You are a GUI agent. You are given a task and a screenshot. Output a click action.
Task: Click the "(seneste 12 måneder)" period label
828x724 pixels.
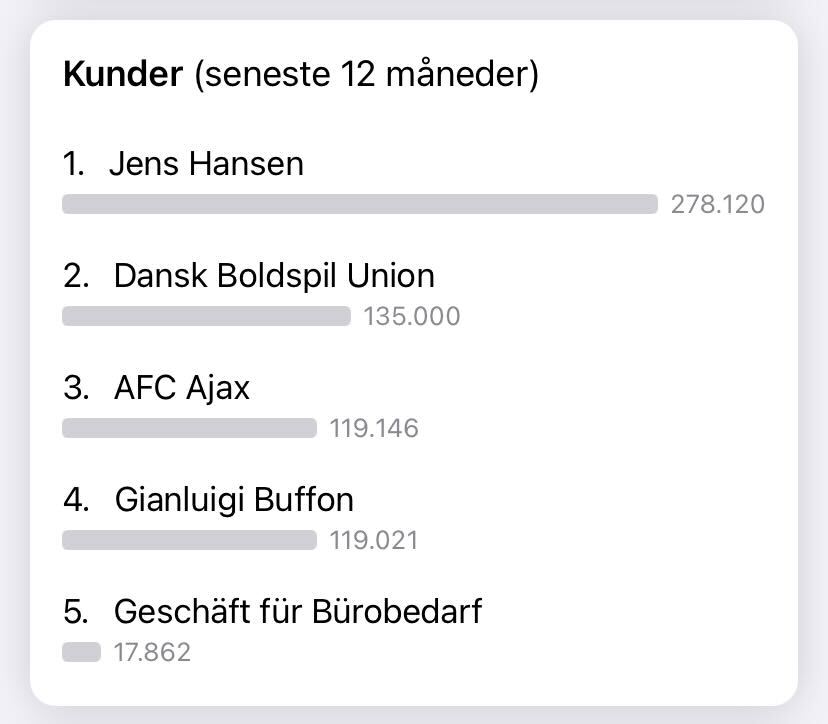[367, 73]
